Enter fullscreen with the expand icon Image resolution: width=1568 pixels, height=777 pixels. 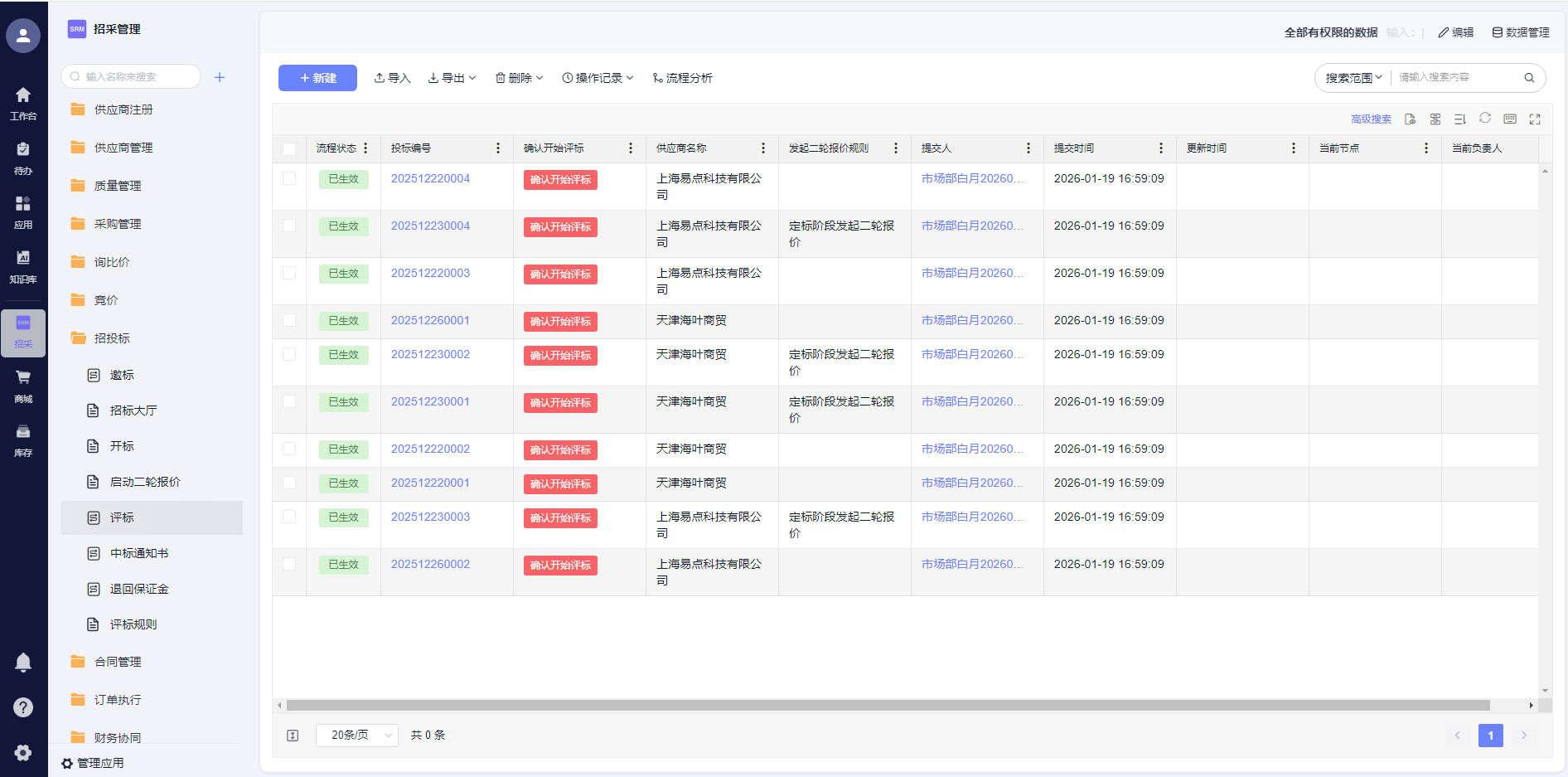coord(1534,119)
